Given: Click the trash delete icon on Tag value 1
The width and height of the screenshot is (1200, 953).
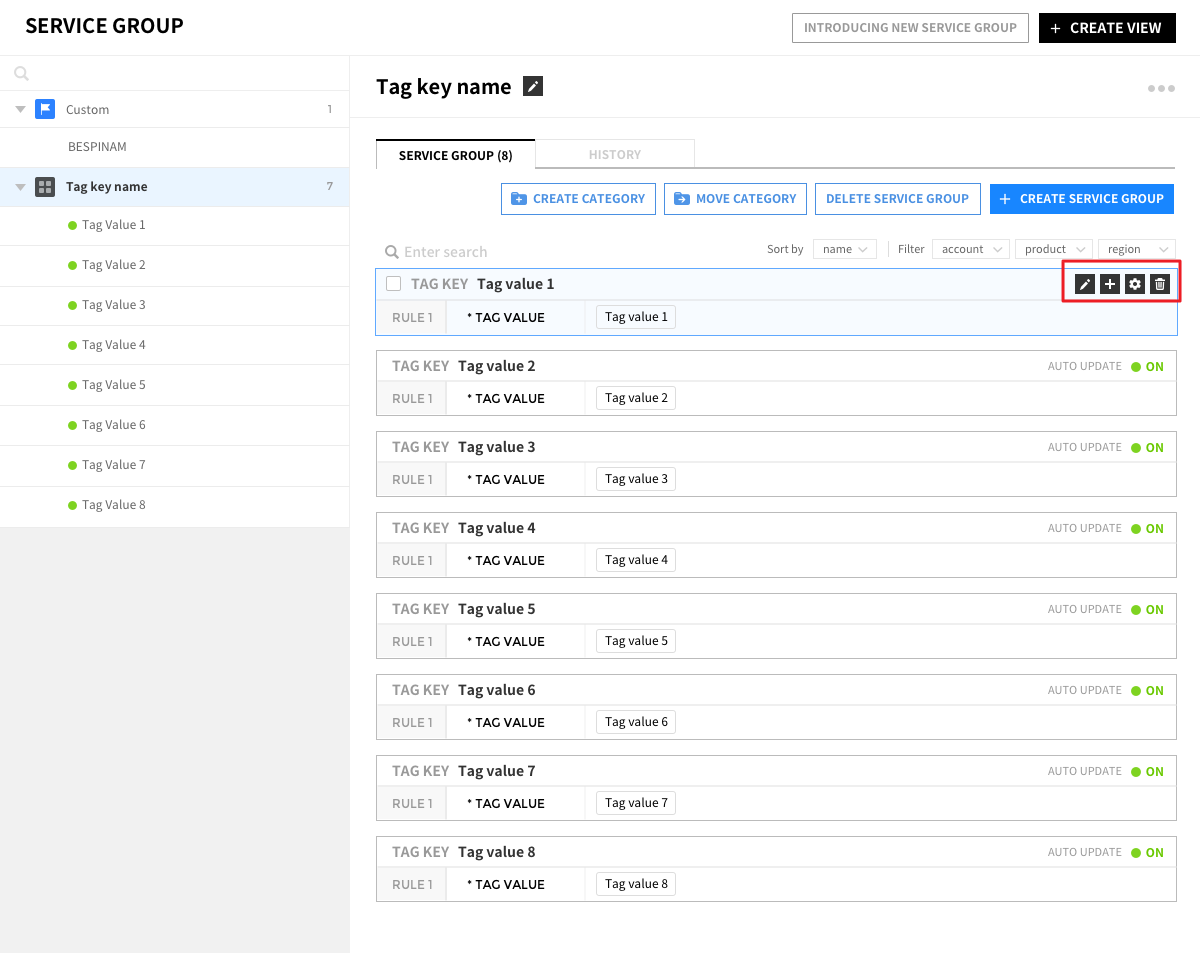Looking at the screenshot, I should [x=1159, y=285].
